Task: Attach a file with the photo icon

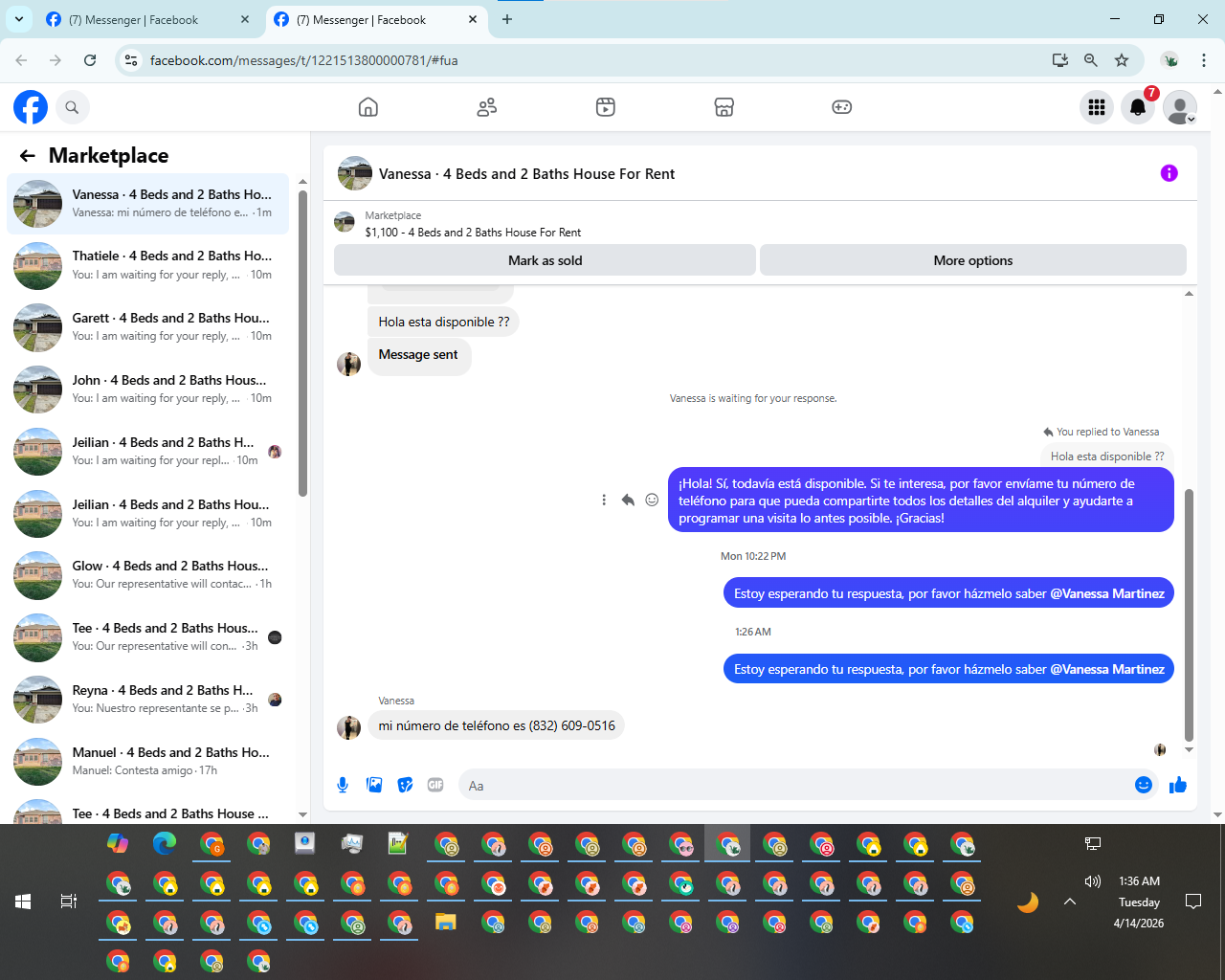Action: (374, 785)
